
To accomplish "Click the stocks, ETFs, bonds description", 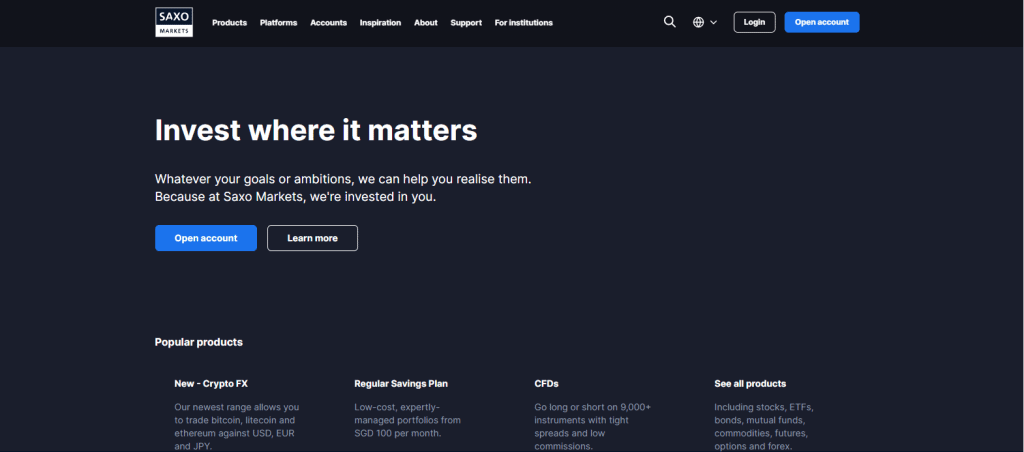I will pos(763,427).
